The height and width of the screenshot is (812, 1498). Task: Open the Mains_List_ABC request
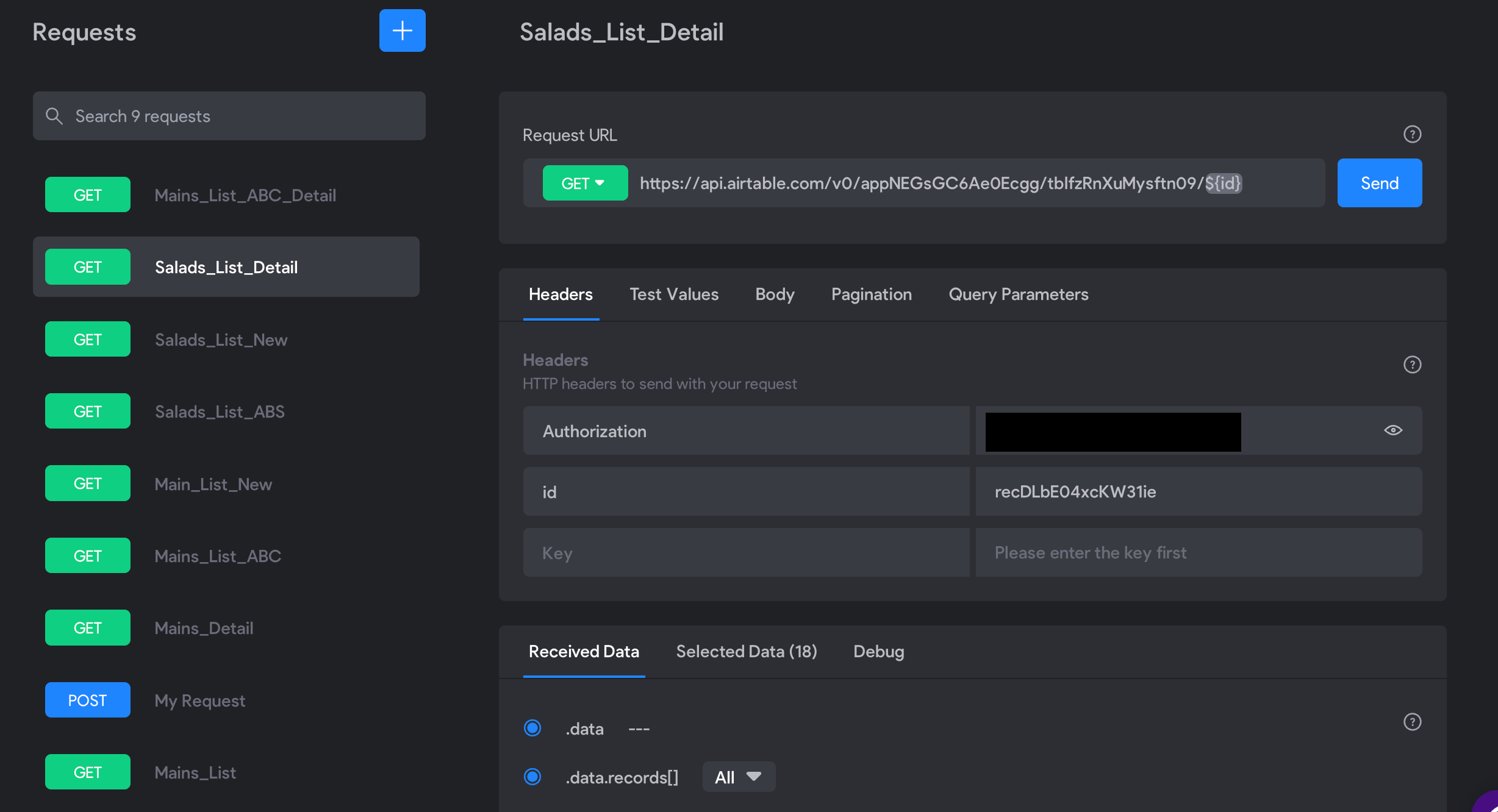click(x=226, y=556)
